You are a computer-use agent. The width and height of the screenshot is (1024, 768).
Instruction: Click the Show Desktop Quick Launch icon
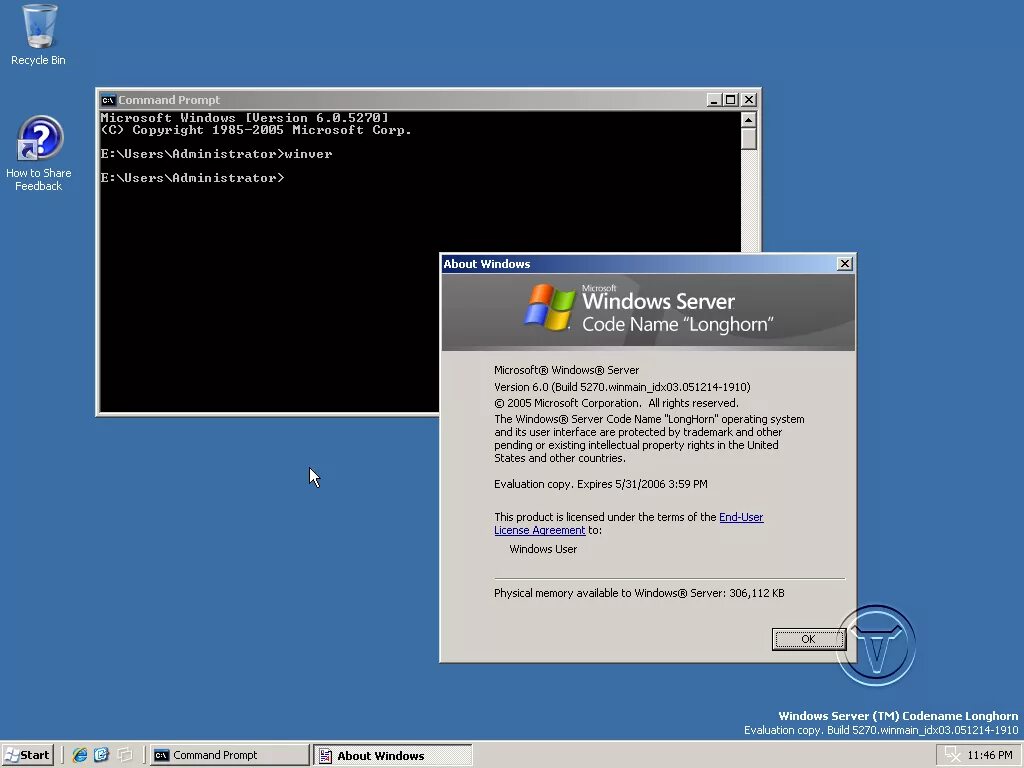[x=124, y=755]
